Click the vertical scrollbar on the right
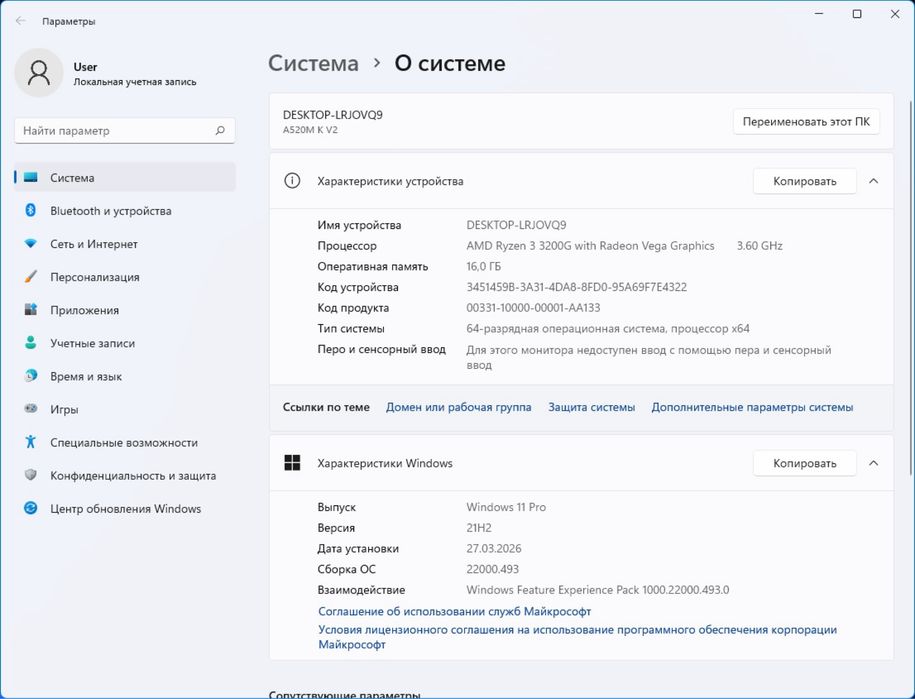 click(x=911, y=286)
